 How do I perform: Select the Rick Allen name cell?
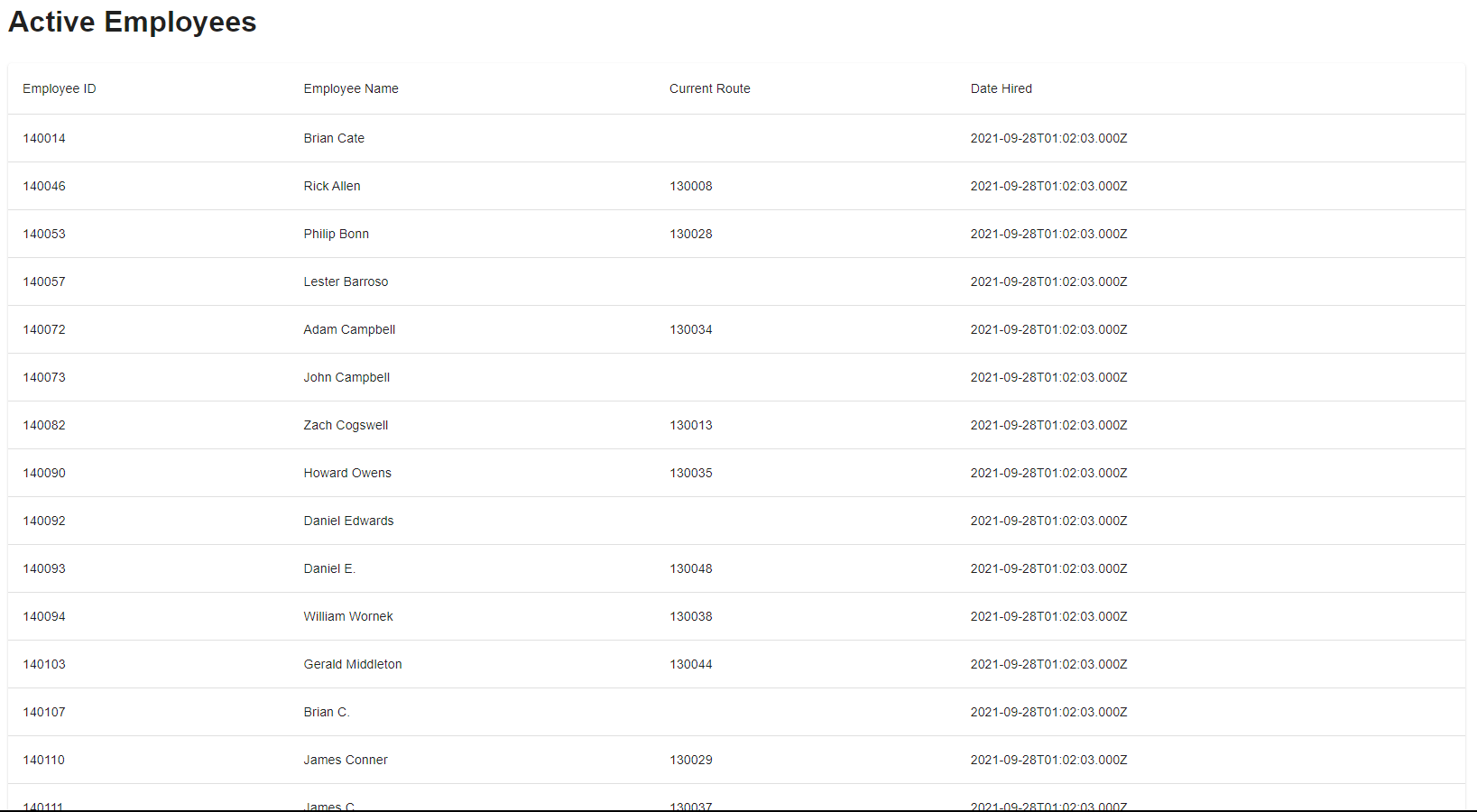pos(332,186)
